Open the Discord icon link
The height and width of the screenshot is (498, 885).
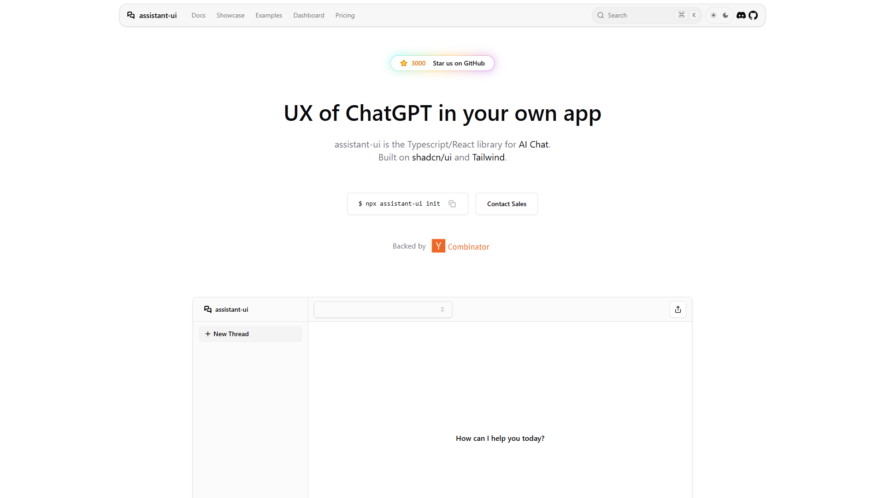741,15
